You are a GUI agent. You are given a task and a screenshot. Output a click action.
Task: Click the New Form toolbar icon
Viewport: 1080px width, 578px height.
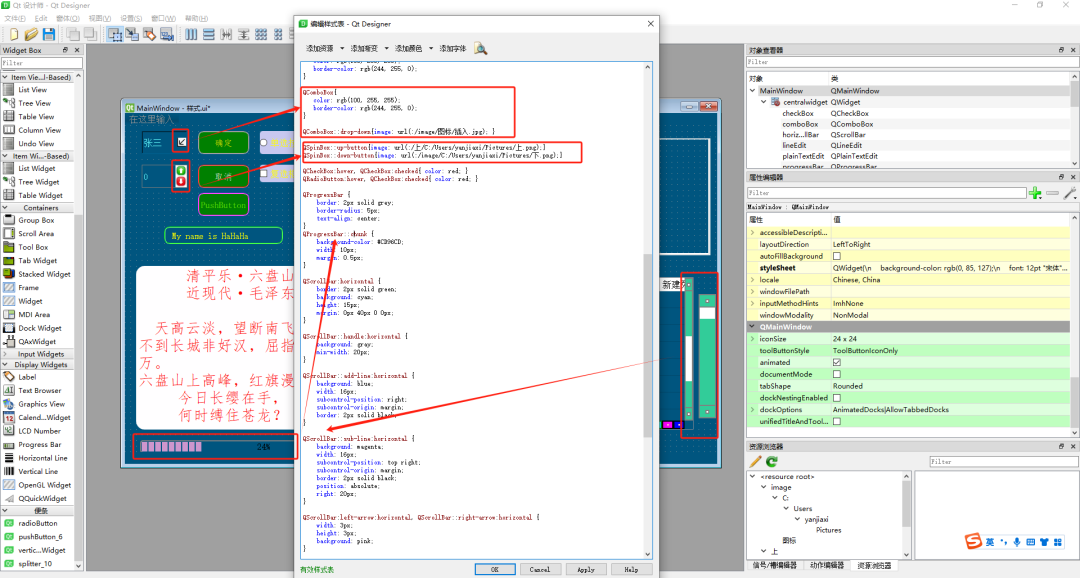14,34
